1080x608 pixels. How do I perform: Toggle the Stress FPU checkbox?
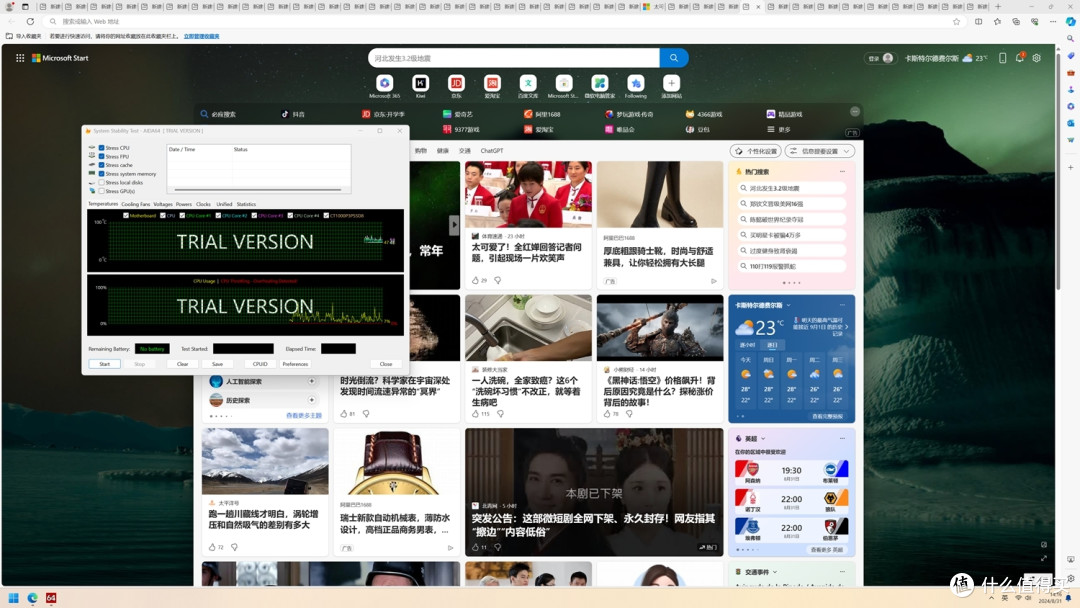pos(101,156)
